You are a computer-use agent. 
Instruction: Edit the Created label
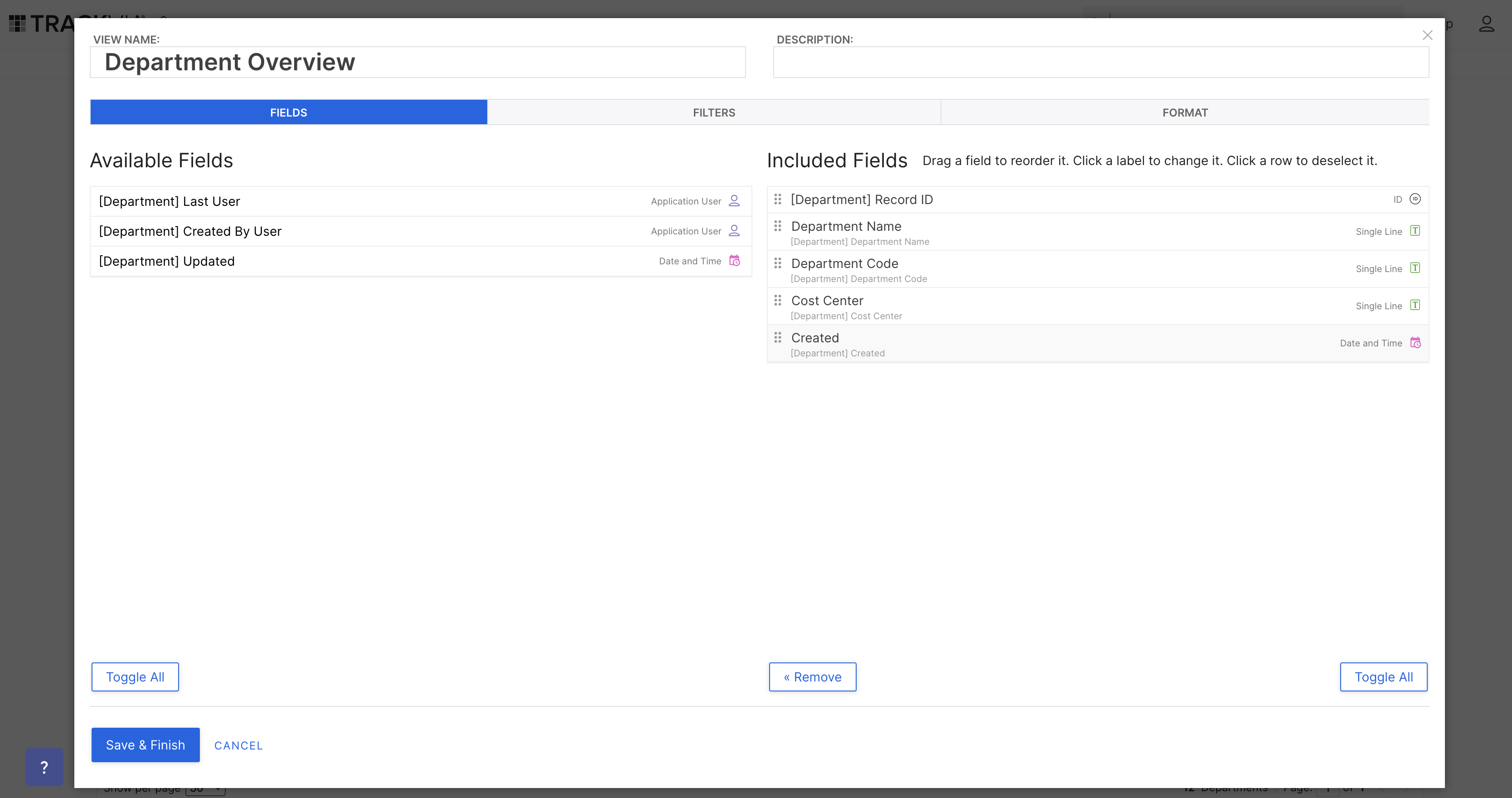coord(815,338)
